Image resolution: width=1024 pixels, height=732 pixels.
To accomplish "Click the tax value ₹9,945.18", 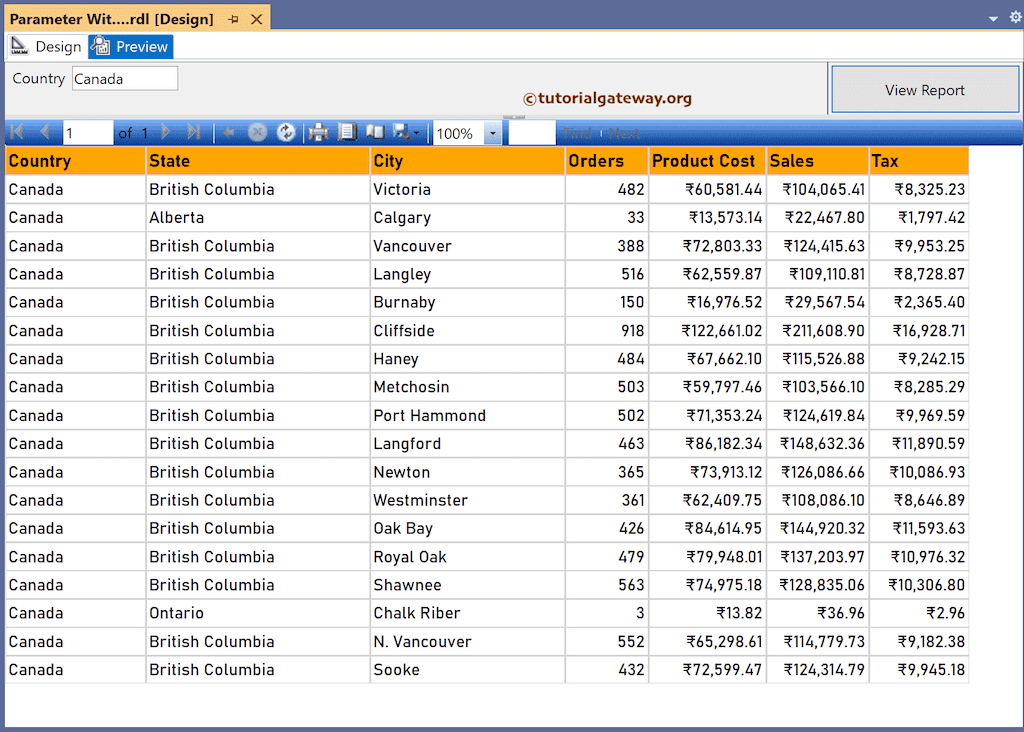I will click(931, 670).
